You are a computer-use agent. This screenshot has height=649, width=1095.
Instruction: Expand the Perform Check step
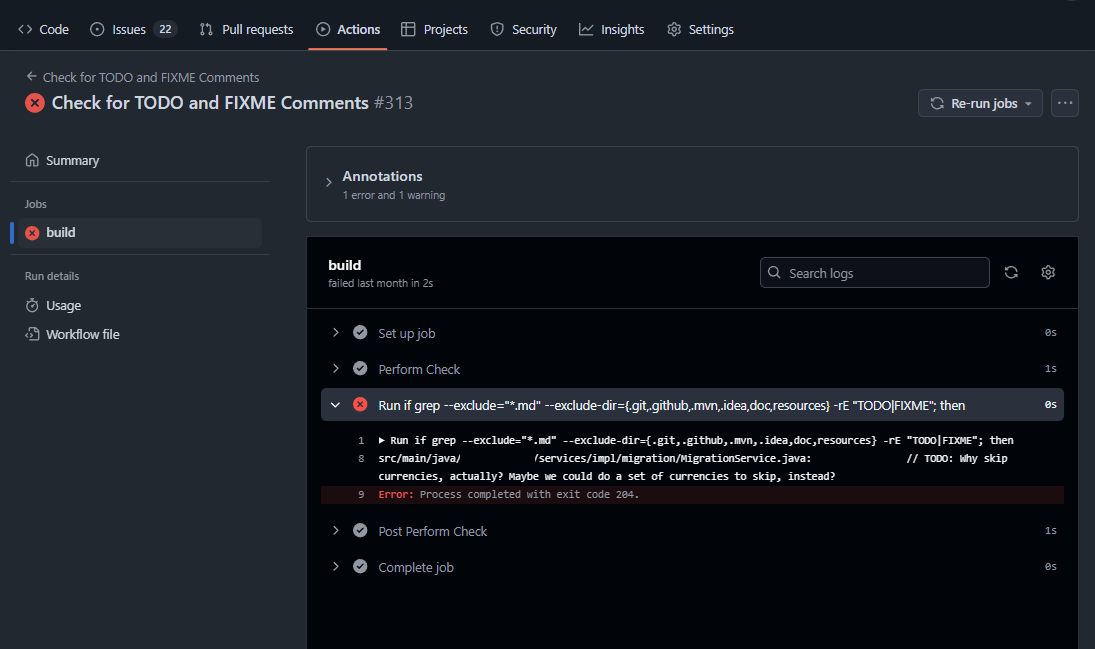(336, 369)
